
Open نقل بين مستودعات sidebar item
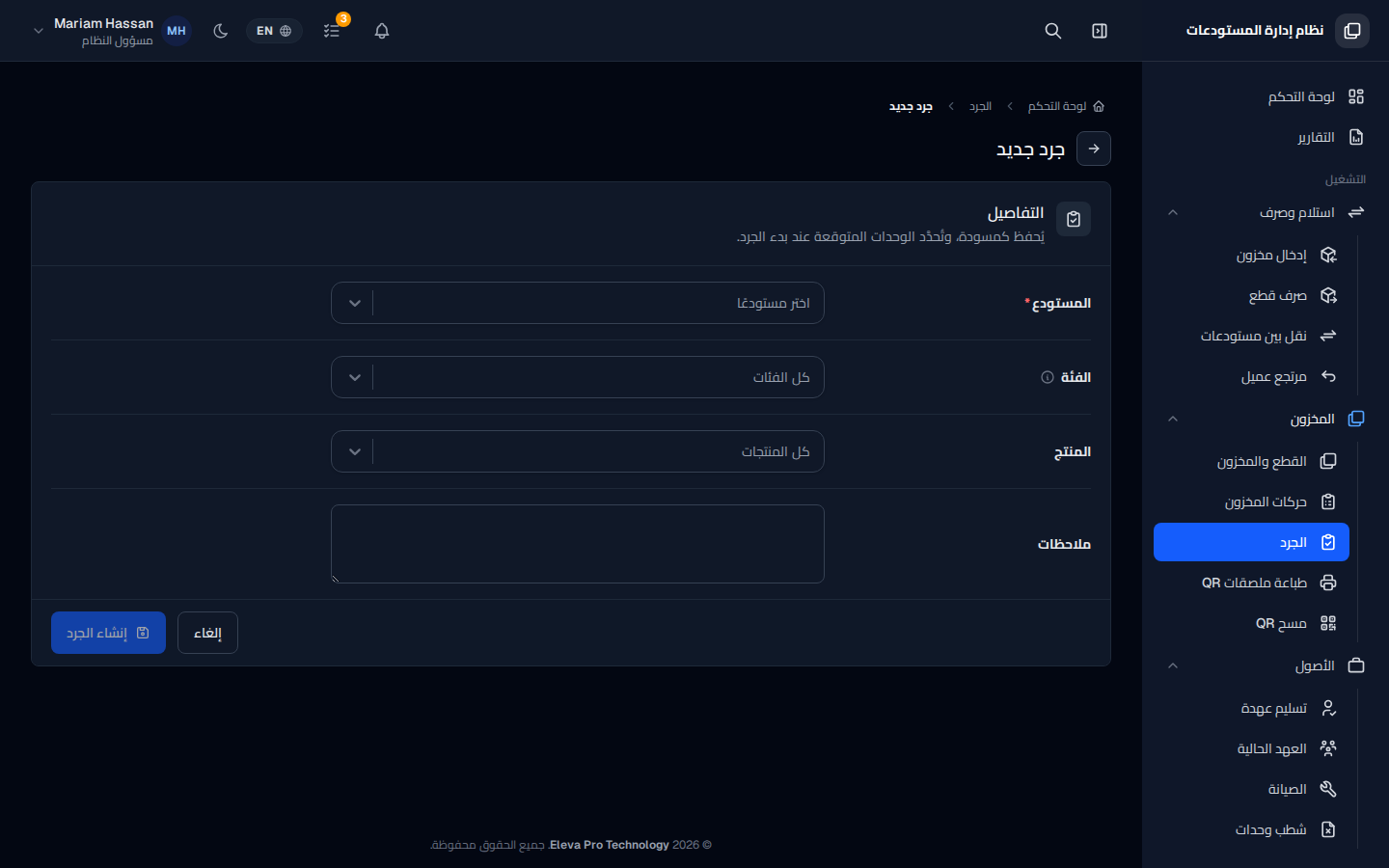1252,336
